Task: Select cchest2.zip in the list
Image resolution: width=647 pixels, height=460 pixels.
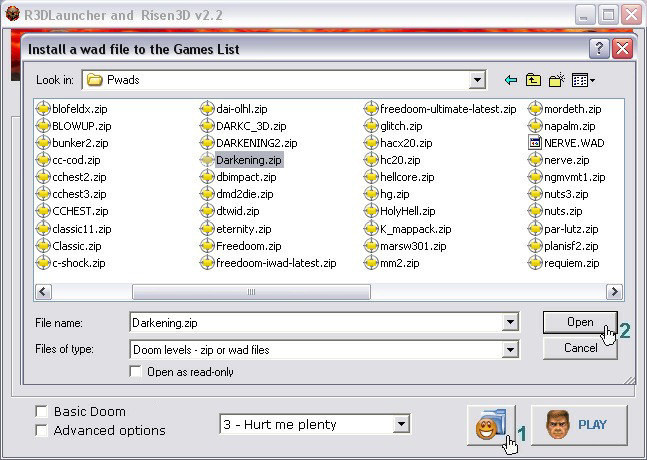Action: tap(79, 177)
